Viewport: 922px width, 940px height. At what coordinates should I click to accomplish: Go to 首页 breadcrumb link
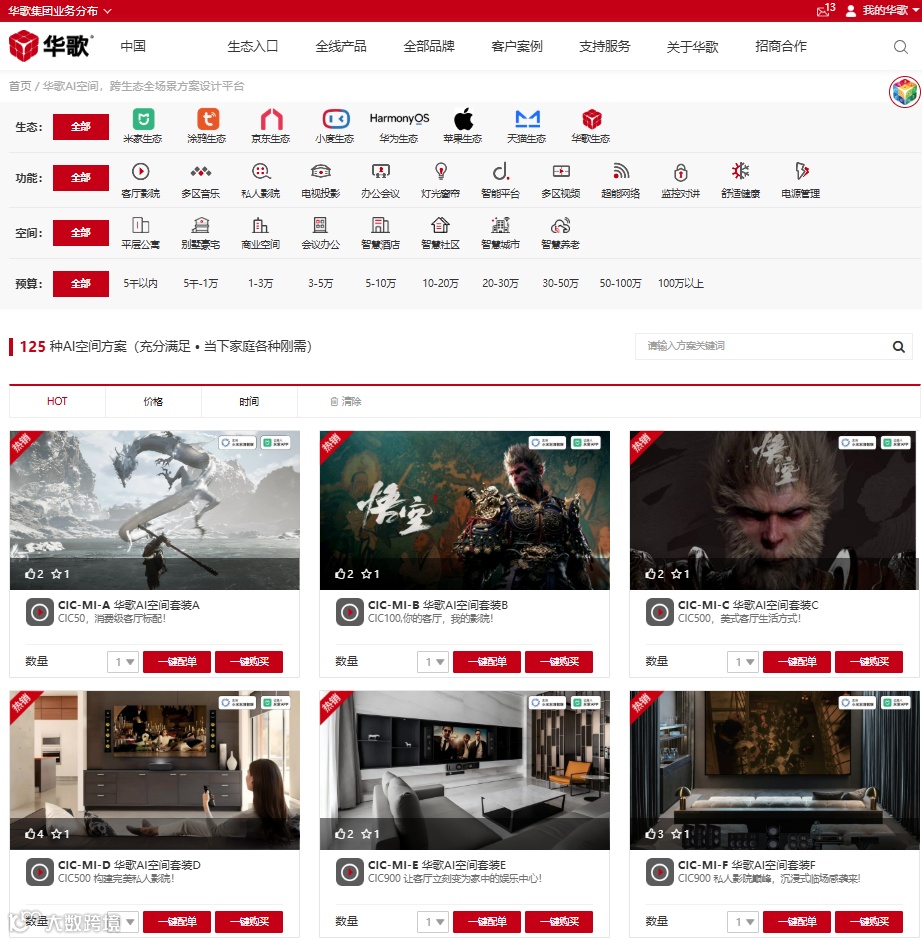20,86
